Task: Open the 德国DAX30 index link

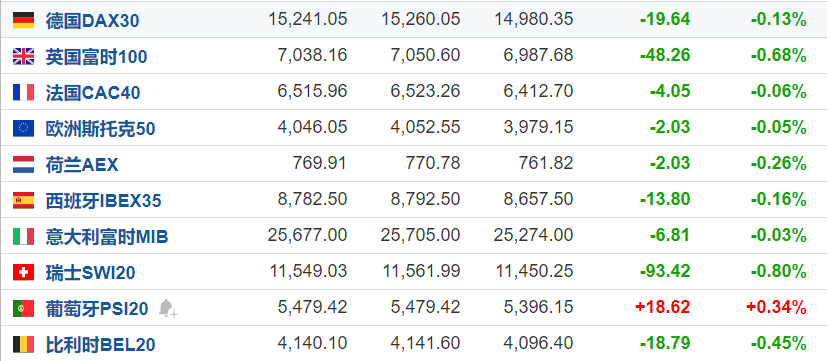Action: coord(92,21)
